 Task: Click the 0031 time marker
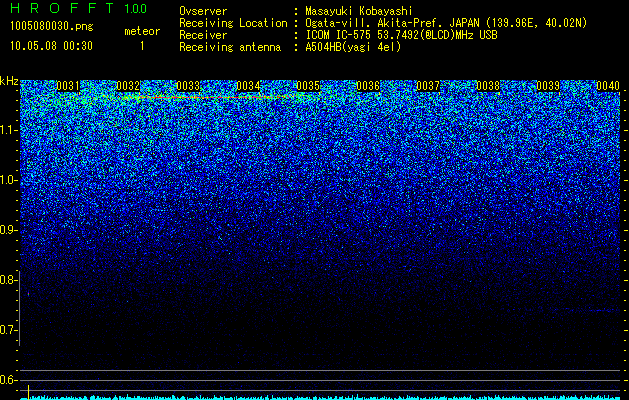point(68,86)
